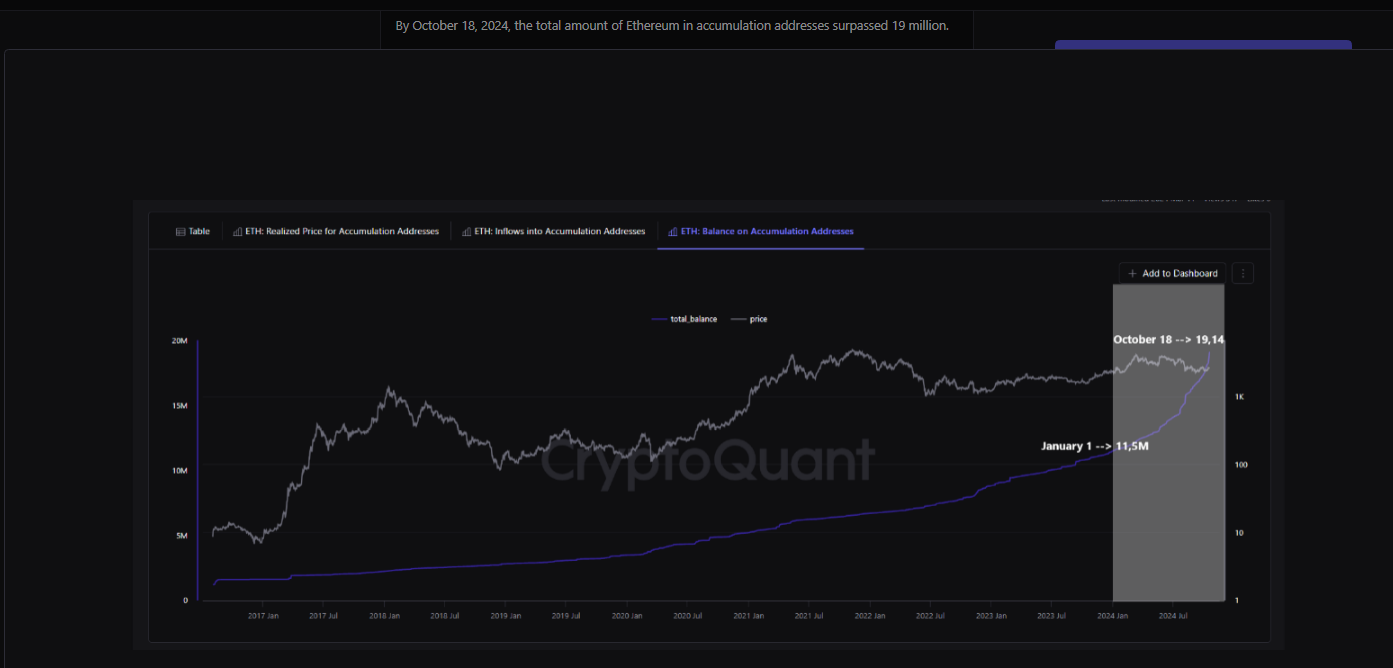Click the October 18 --> 19,14 annotation
The width and height of the screenshot is (1393, 668).
tap(1168, 340)
